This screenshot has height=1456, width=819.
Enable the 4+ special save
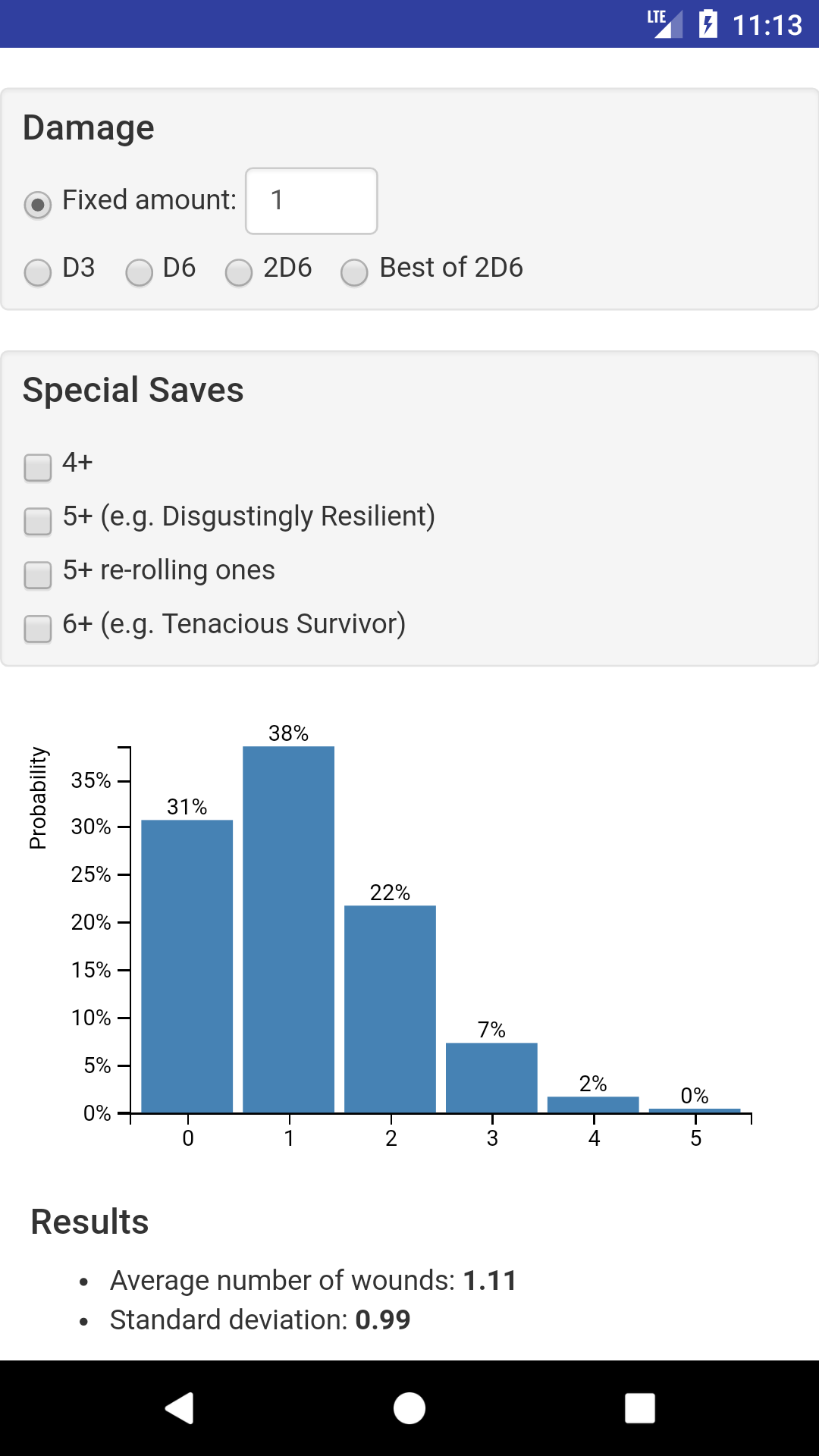point(36,466)
